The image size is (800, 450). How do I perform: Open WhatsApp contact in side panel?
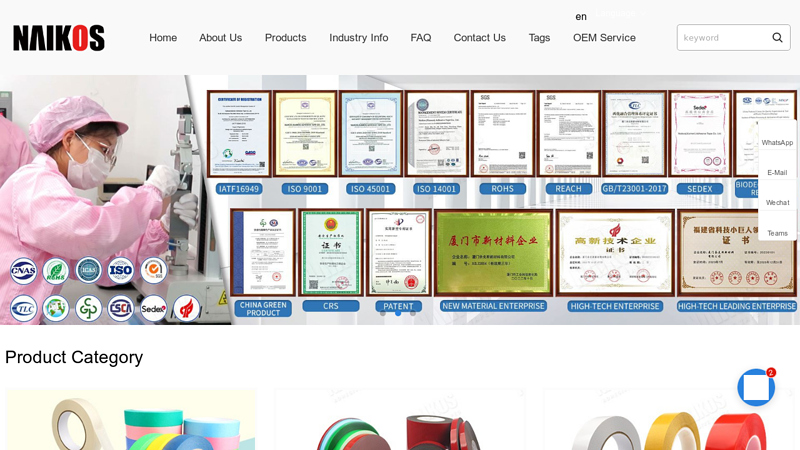click(777, 142)
